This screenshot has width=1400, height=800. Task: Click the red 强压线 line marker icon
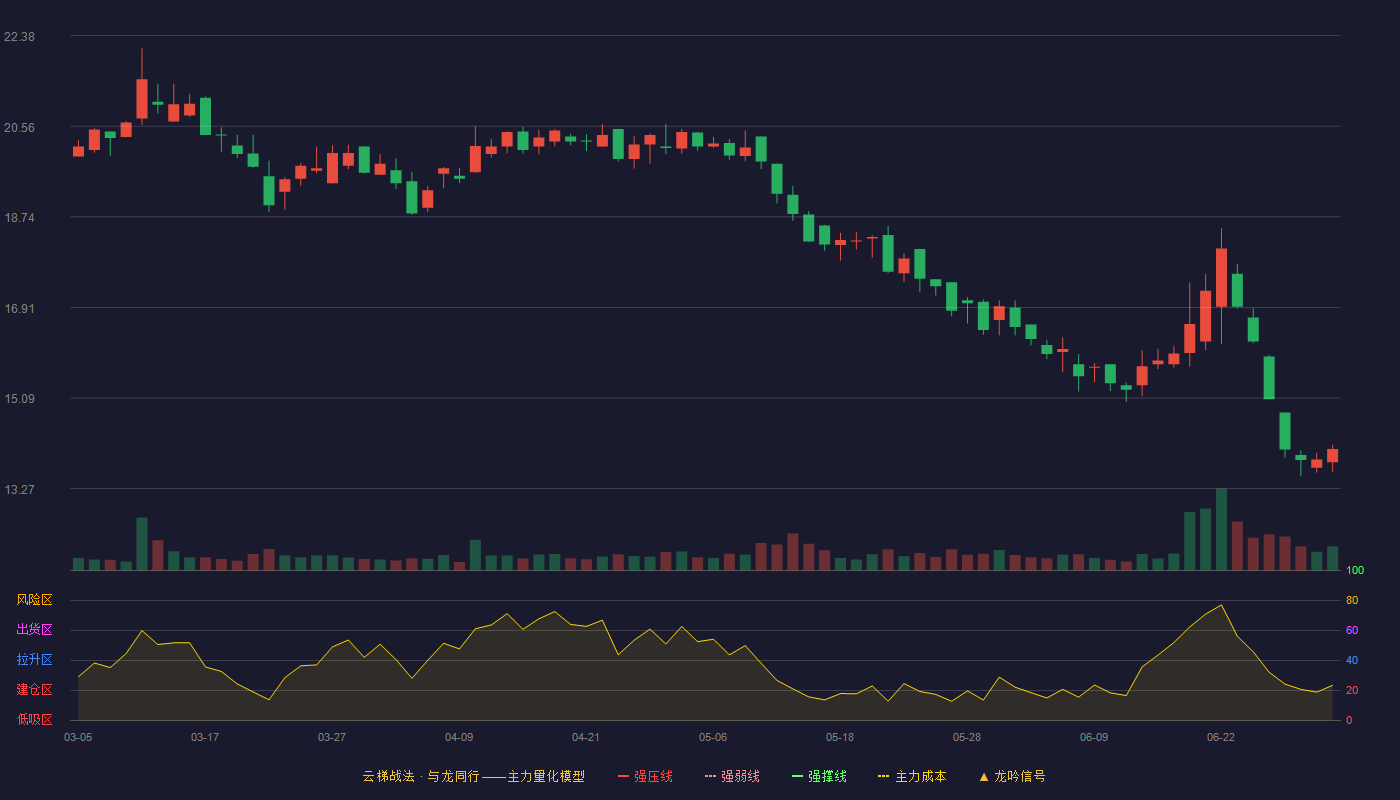(623, 776)
